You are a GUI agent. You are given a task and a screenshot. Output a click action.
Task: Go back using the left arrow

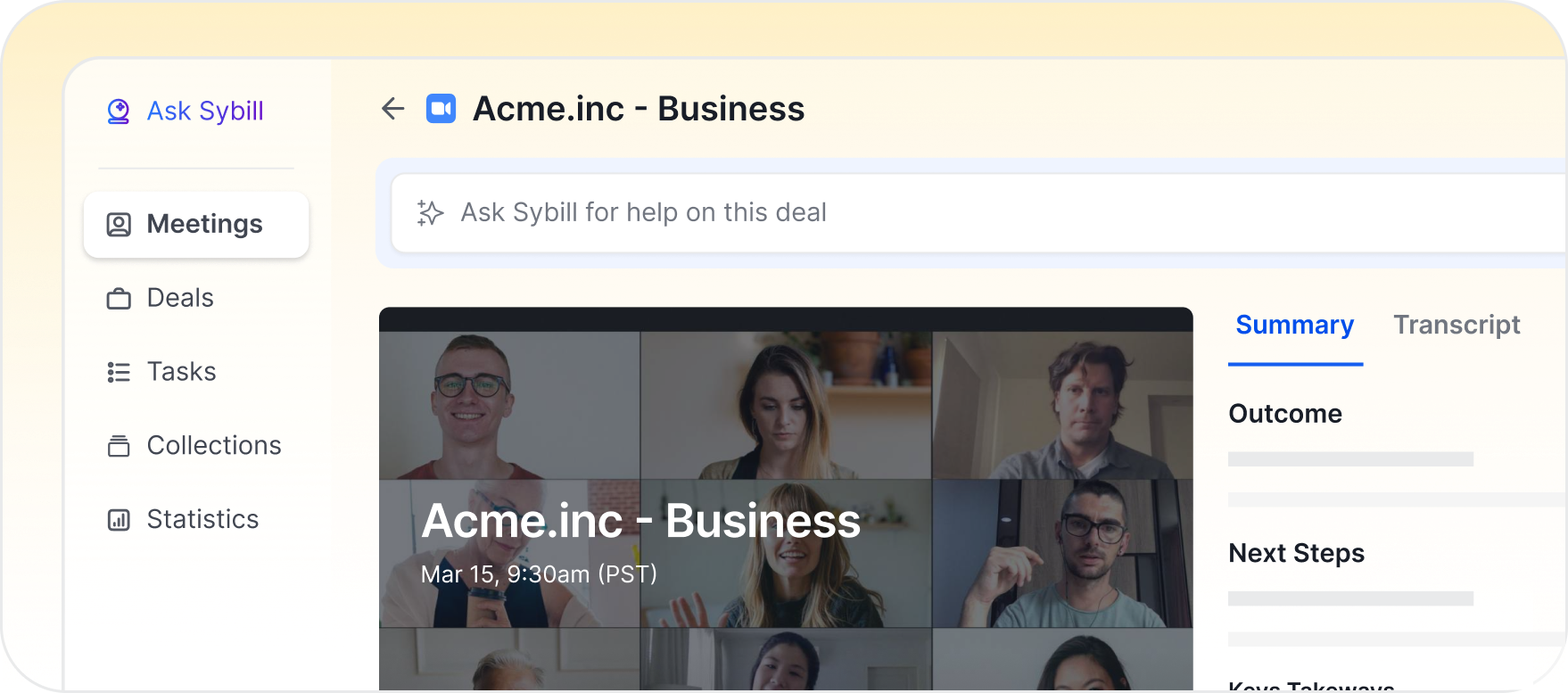coord(392,109)
